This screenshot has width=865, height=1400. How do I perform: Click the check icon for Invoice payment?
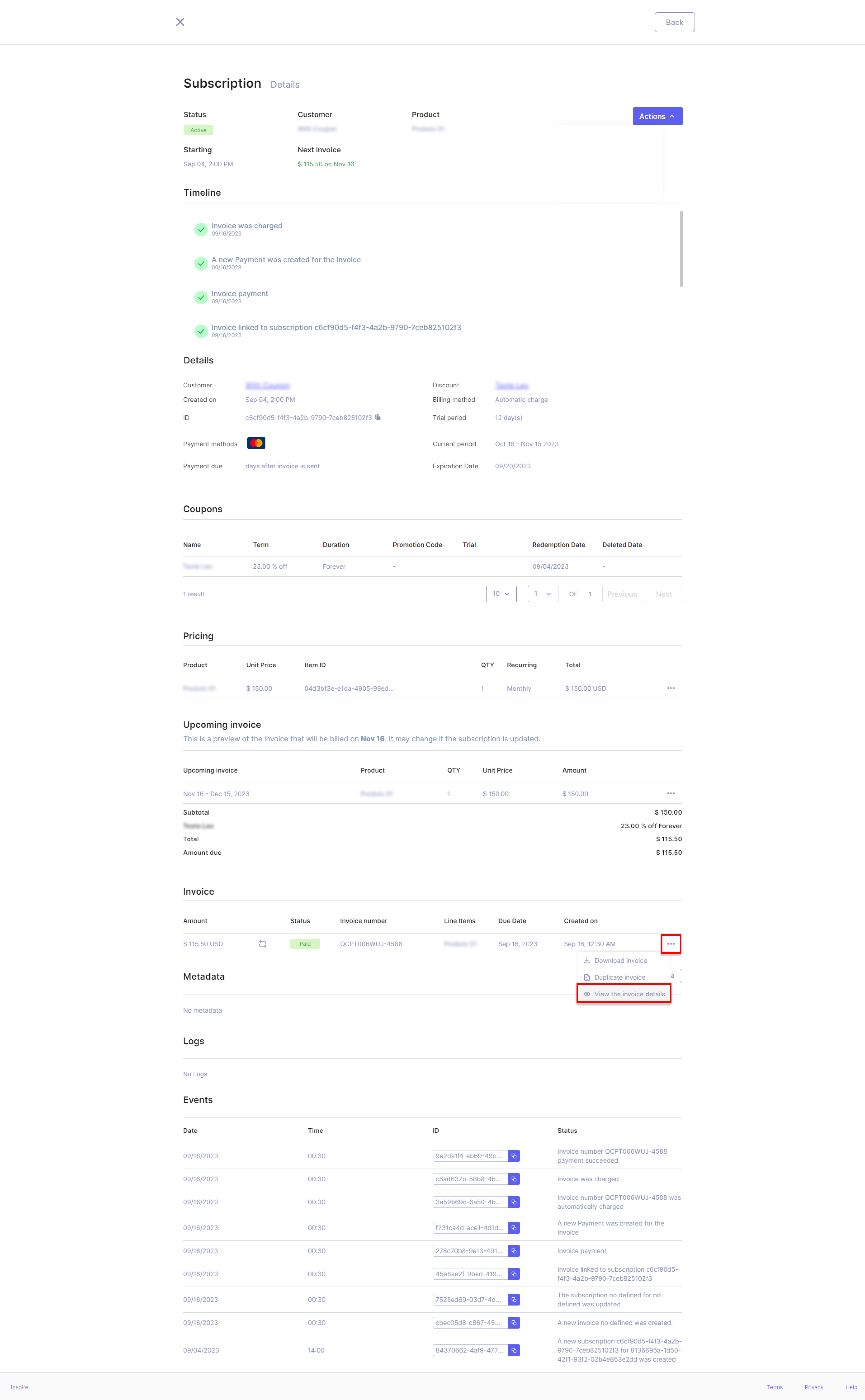(201, 297)
